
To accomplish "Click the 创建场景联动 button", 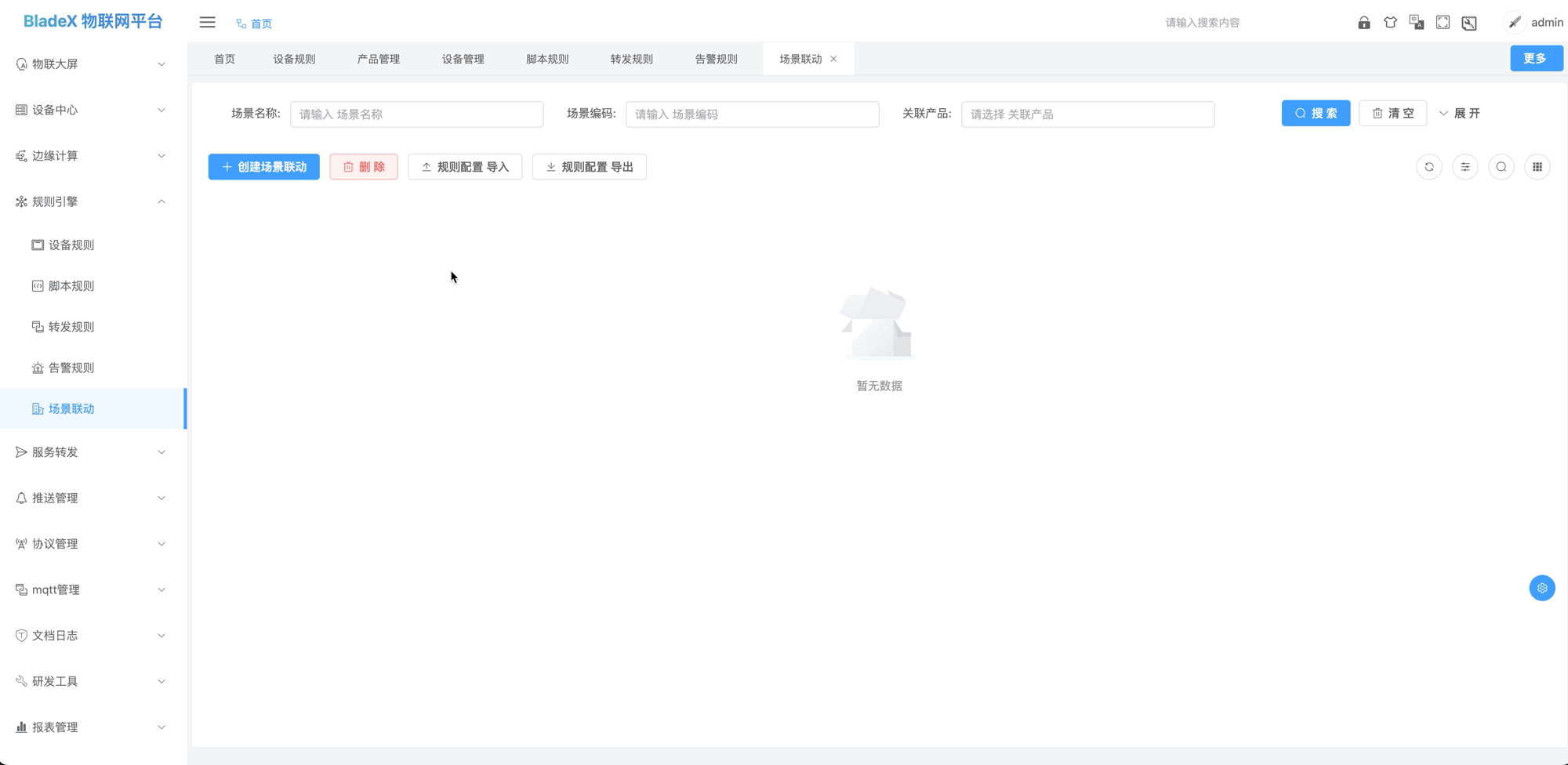I will pos(263,167).
